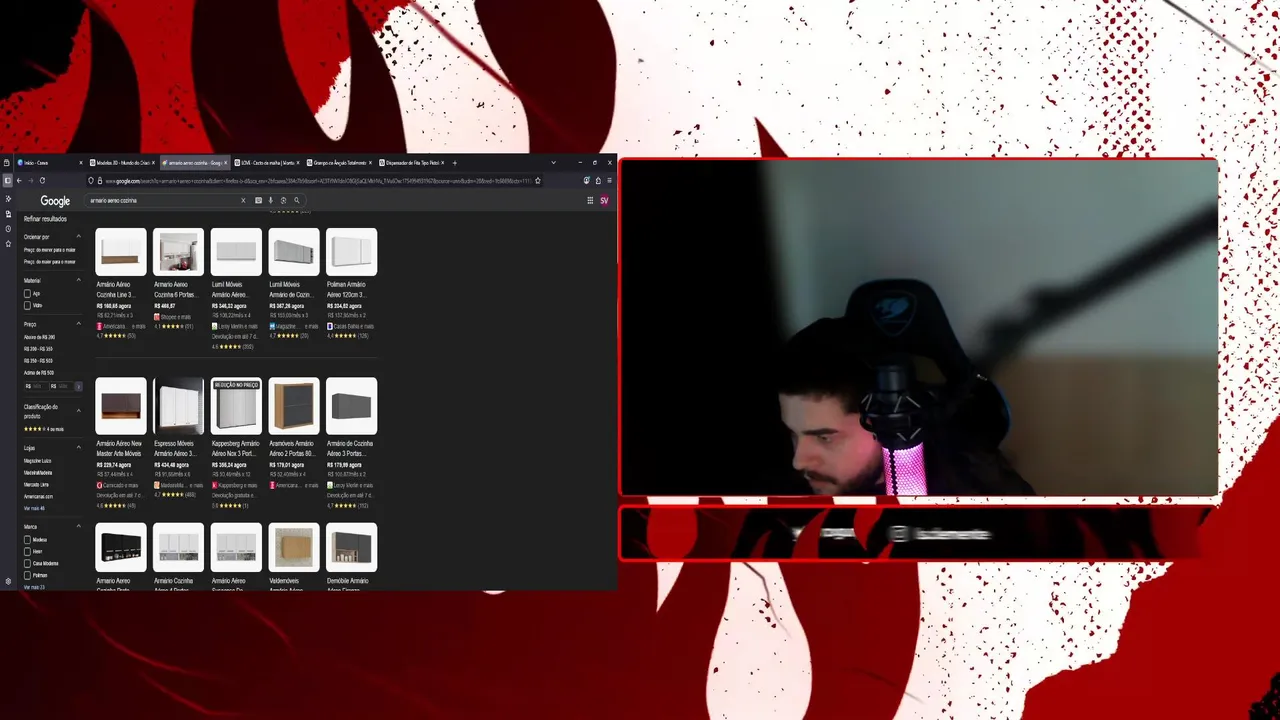This screenshot has width=1280, height=720.
Task: Open the sidebar history clock icon
Action: 8,229
